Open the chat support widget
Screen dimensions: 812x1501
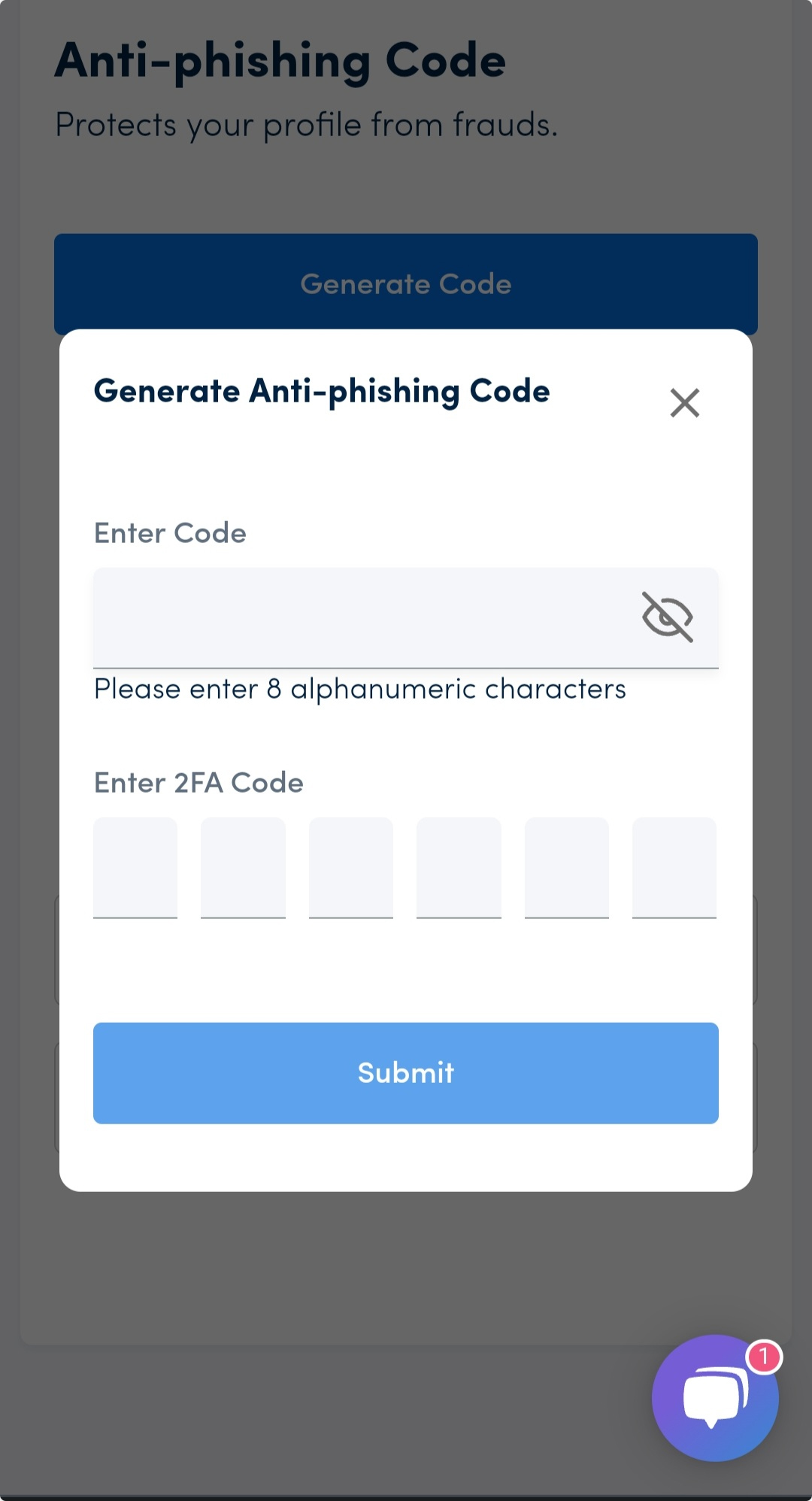pyautogui.click(x=714, y=1399)
